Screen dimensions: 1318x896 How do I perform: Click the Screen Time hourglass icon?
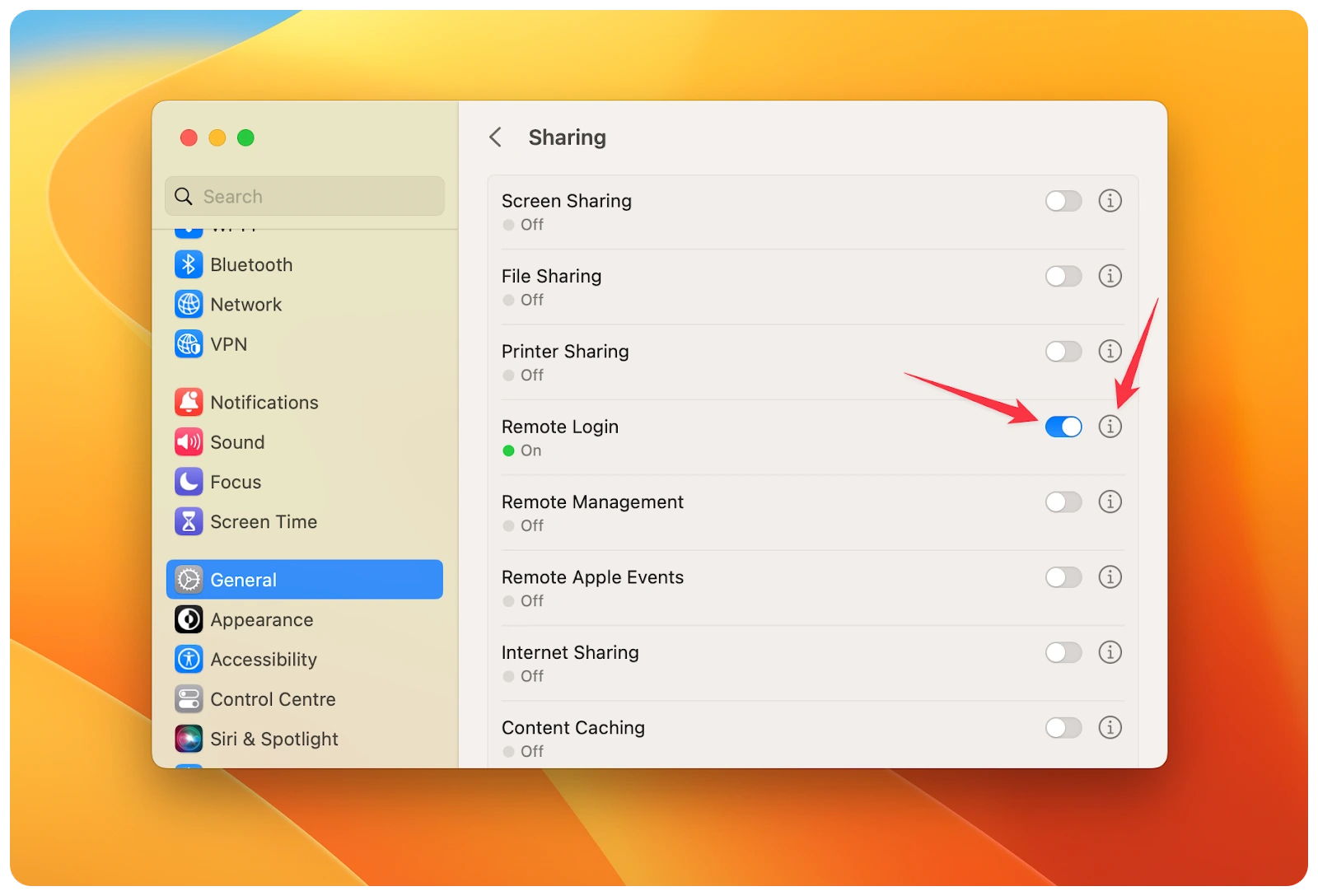(189, 521)
